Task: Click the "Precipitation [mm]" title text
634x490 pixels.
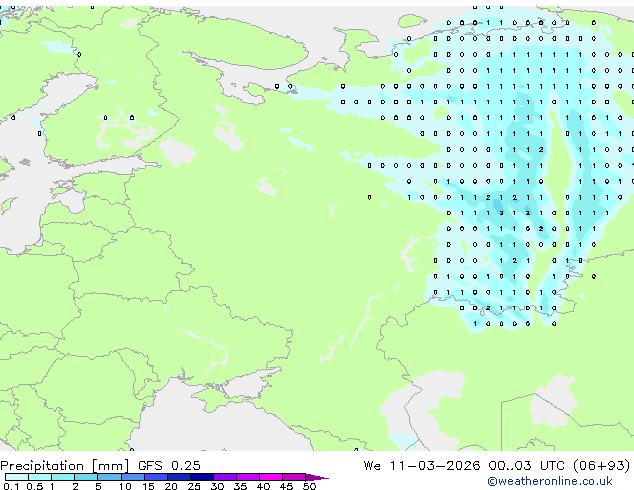Action: tap(65, 466)
